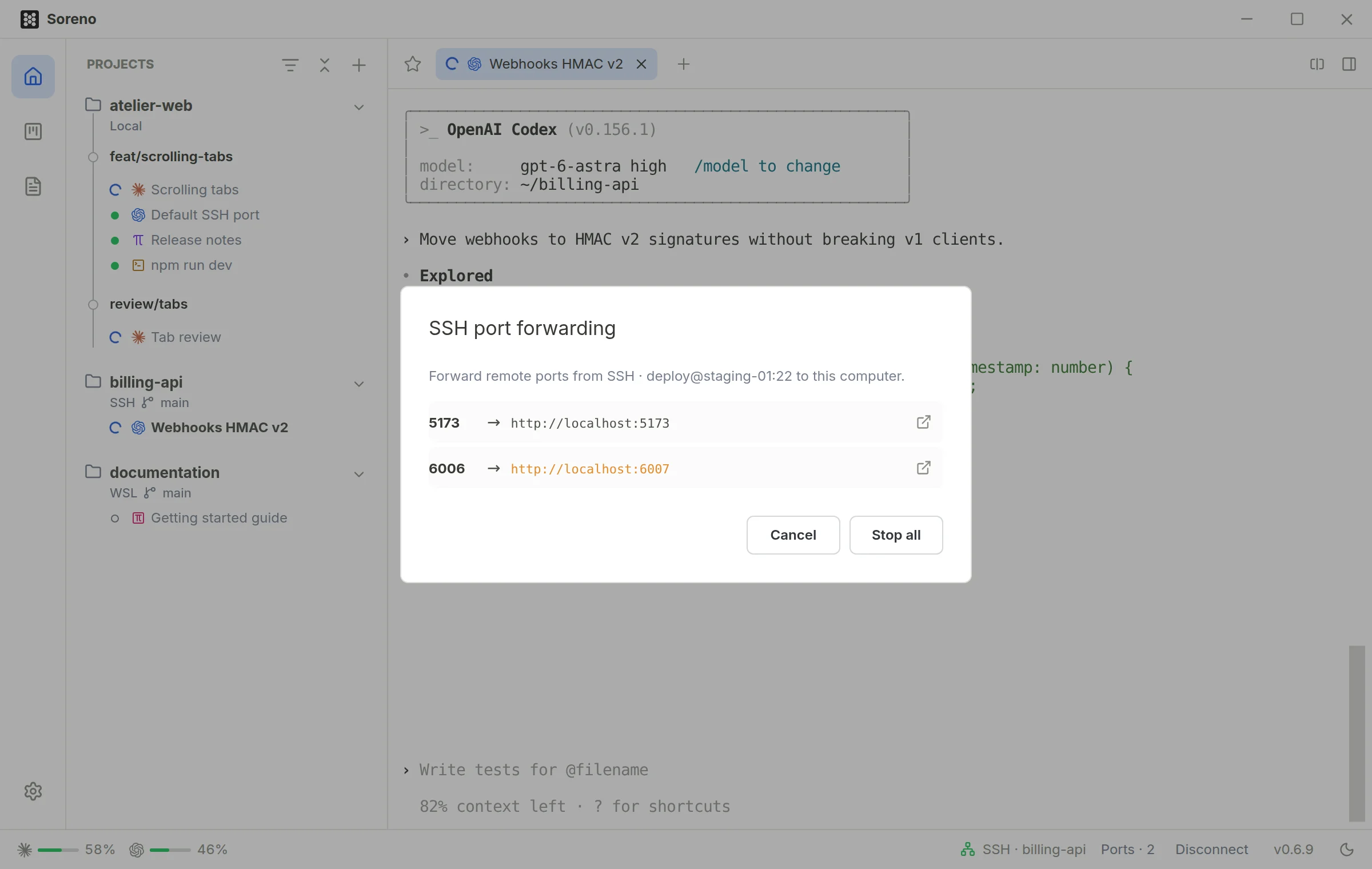Click Cancel in the port forwarding dialog
The image size is (1372, 869).
(x=793, y=535)
